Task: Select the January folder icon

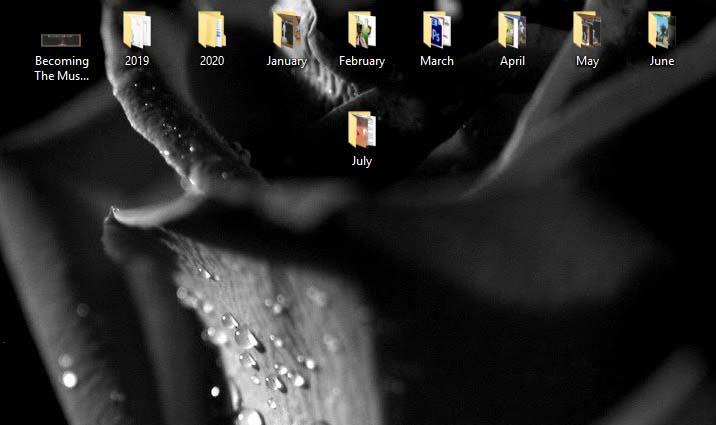Action: [x=287, y=30]
